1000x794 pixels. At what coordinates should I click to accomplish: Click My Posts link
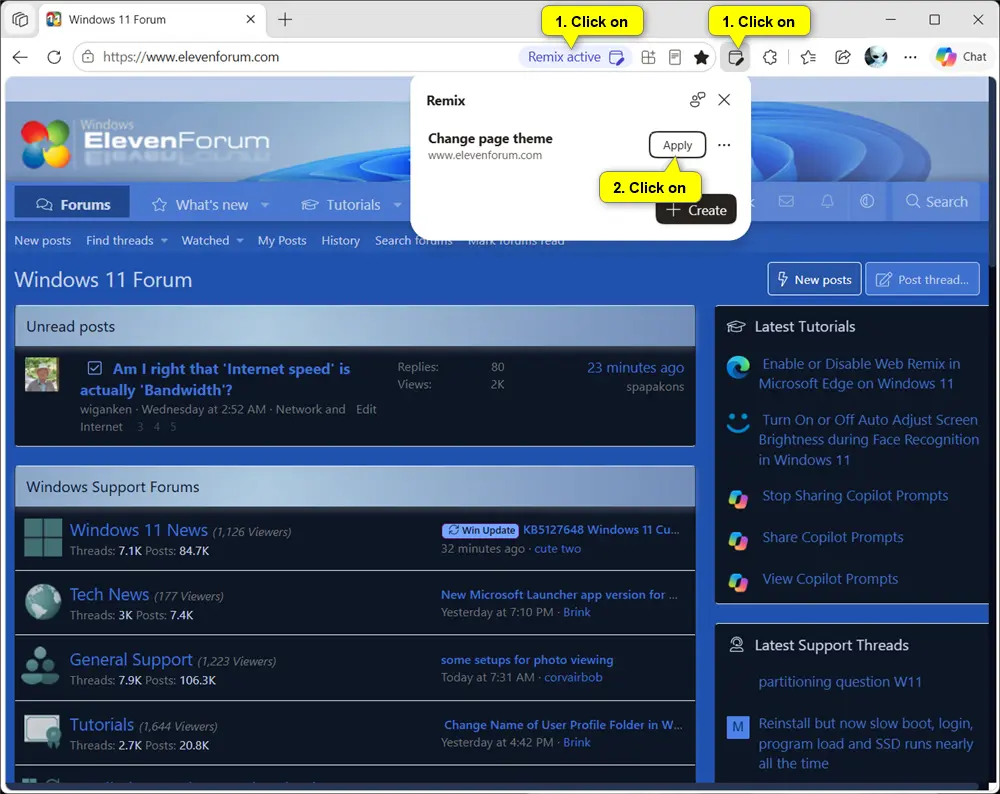point(282,240)
